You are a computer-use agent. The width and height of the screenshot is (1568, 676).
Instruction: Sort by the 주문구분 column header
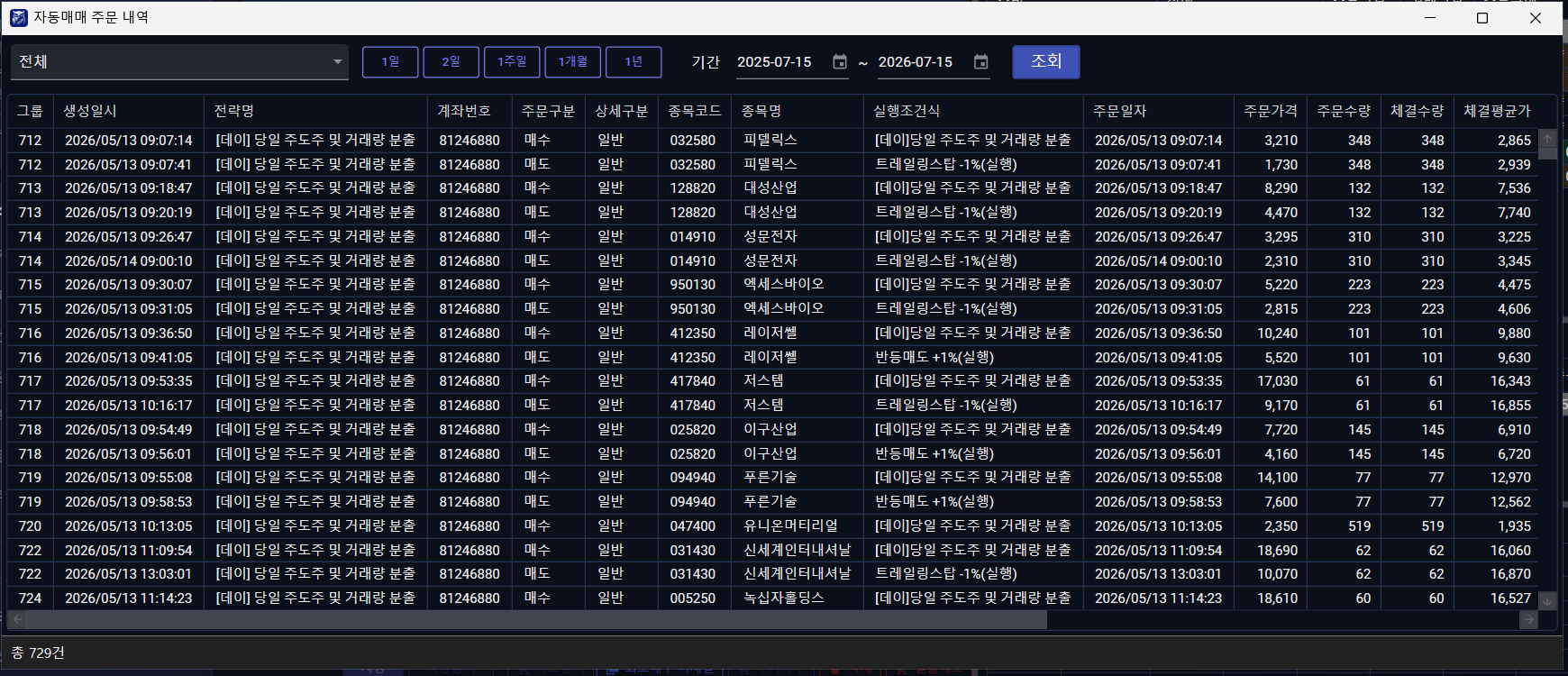[x=548, y=111]
